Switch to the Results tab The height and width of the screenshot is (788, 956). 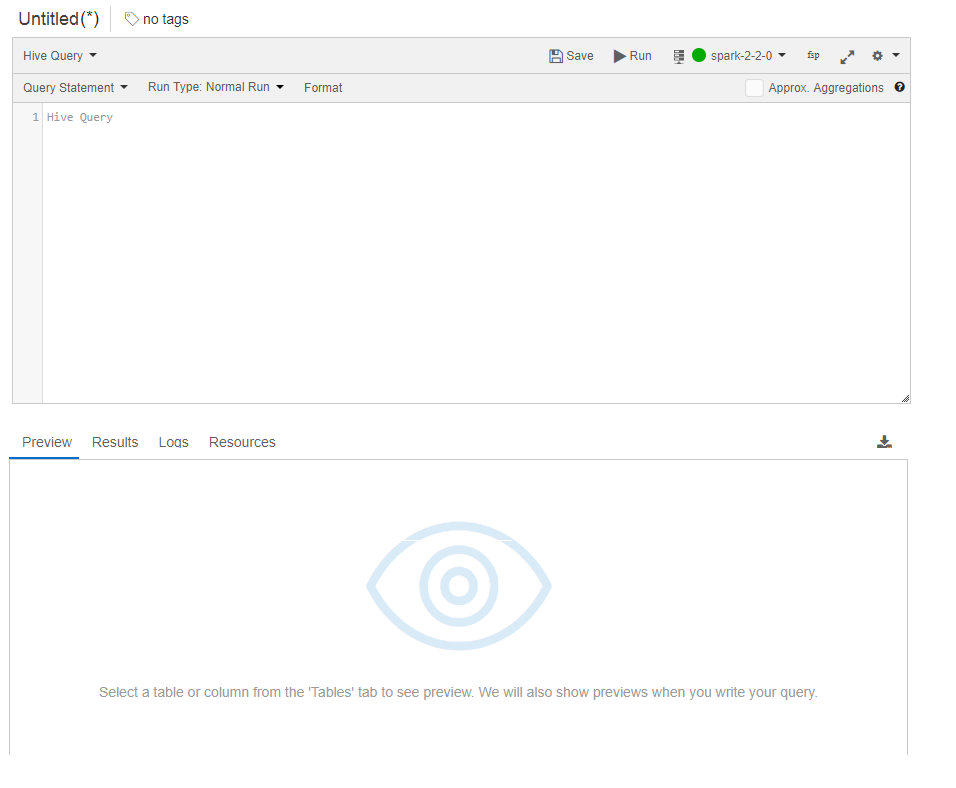[115, 442]
